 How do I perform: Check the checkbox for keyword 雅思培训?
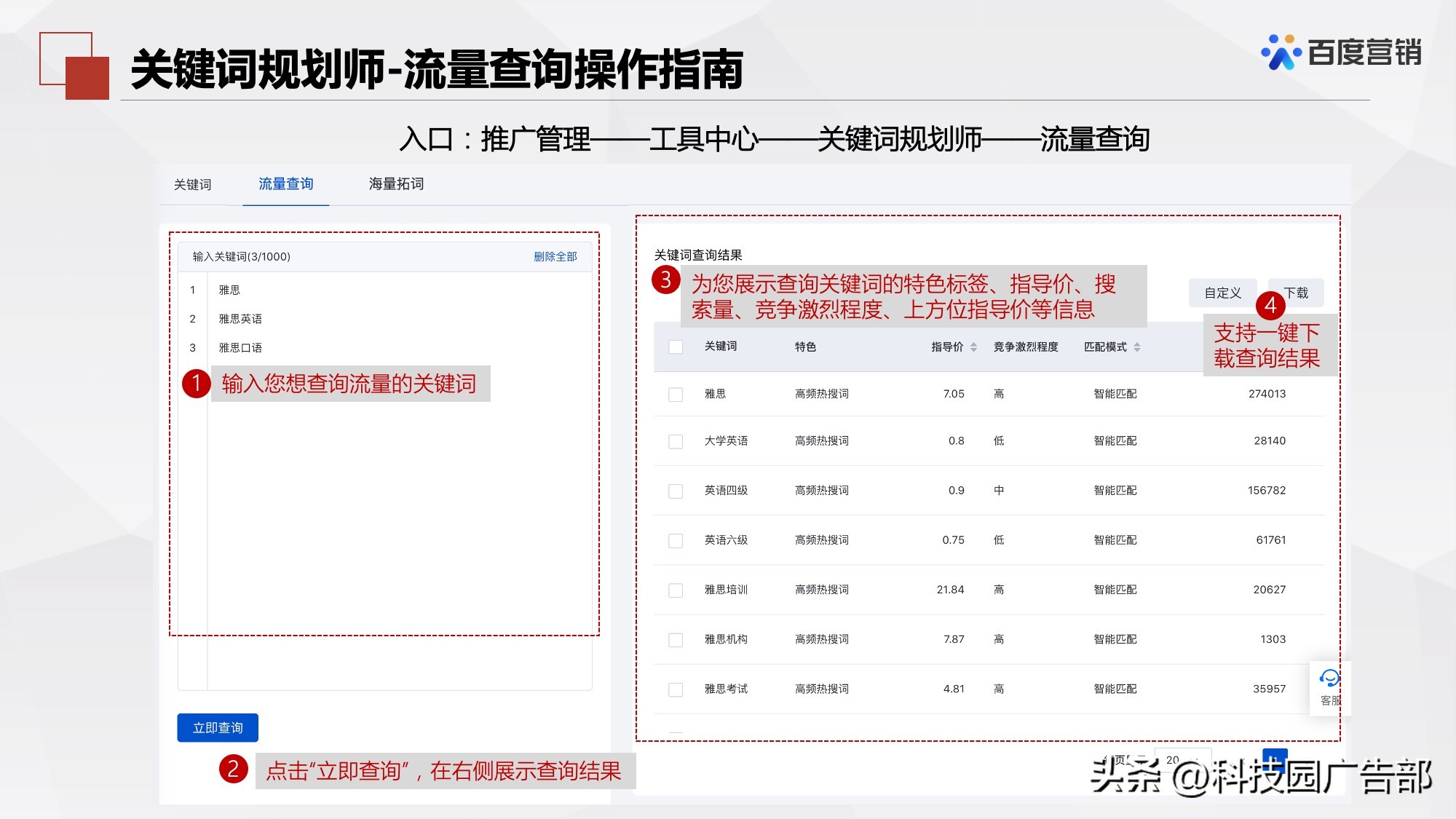click(675, 589)
